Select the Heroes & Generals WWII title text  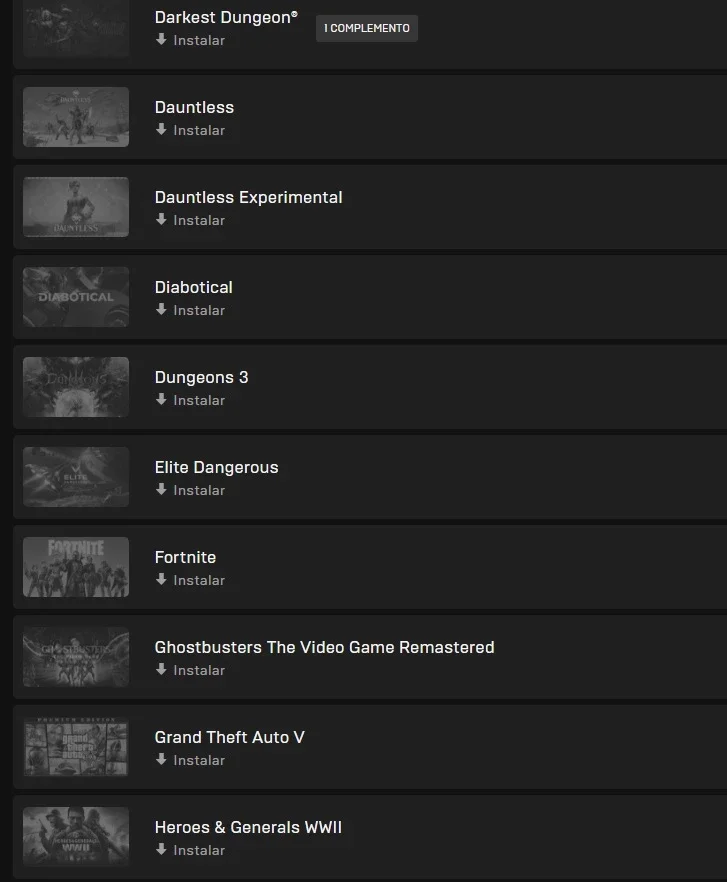248,827
